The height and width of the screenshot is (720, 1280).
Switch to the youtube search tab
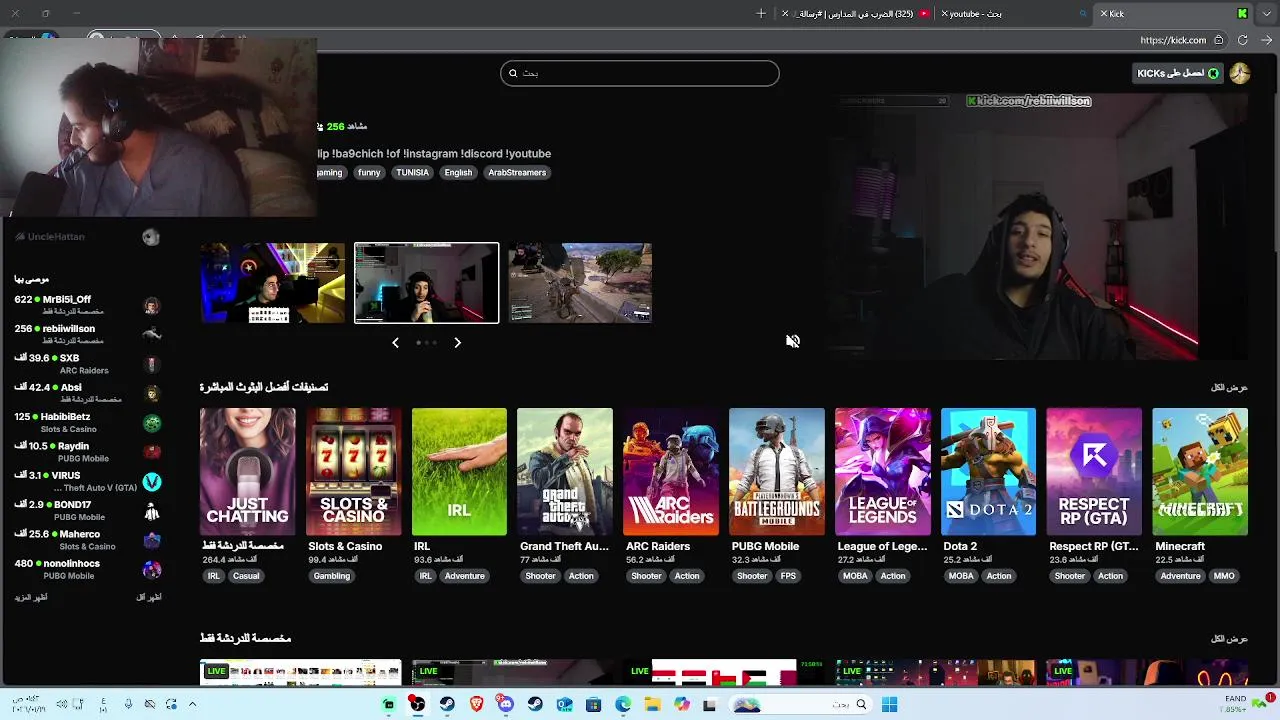point(1015,14)
